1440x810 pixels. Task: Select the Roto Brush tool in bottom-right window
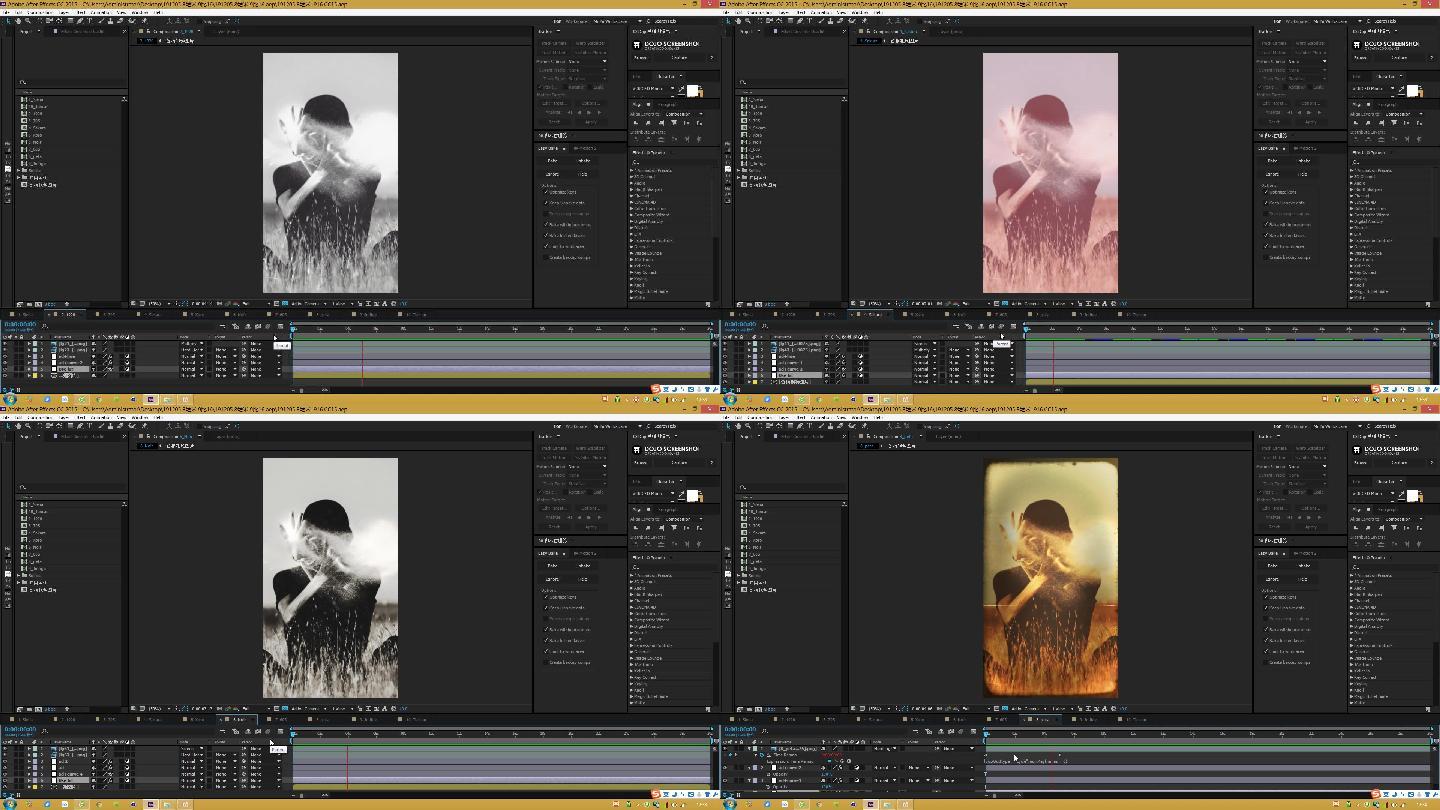click(x=852, y=426)
